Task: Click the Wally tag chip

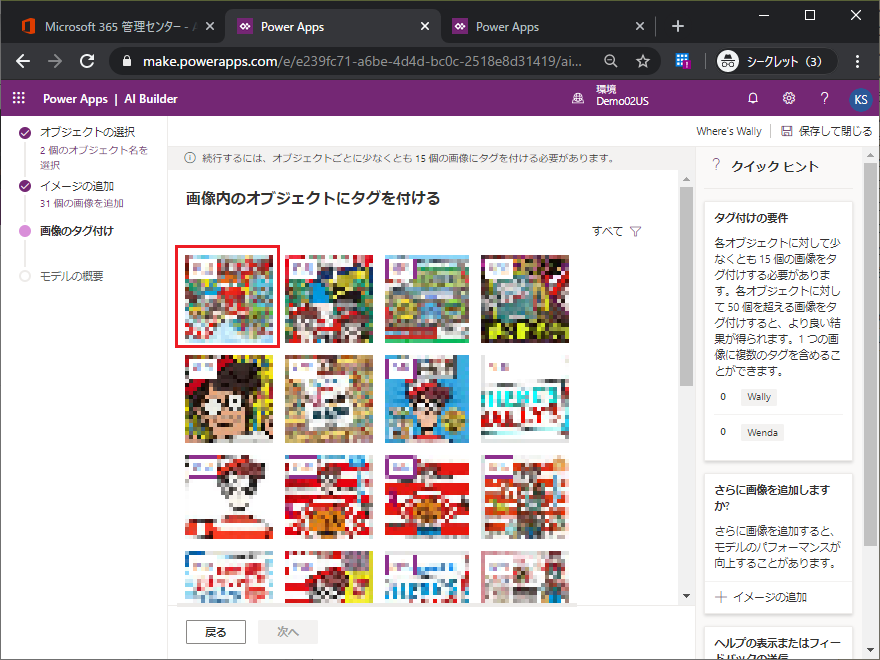Action: click(x=759, y=397)
